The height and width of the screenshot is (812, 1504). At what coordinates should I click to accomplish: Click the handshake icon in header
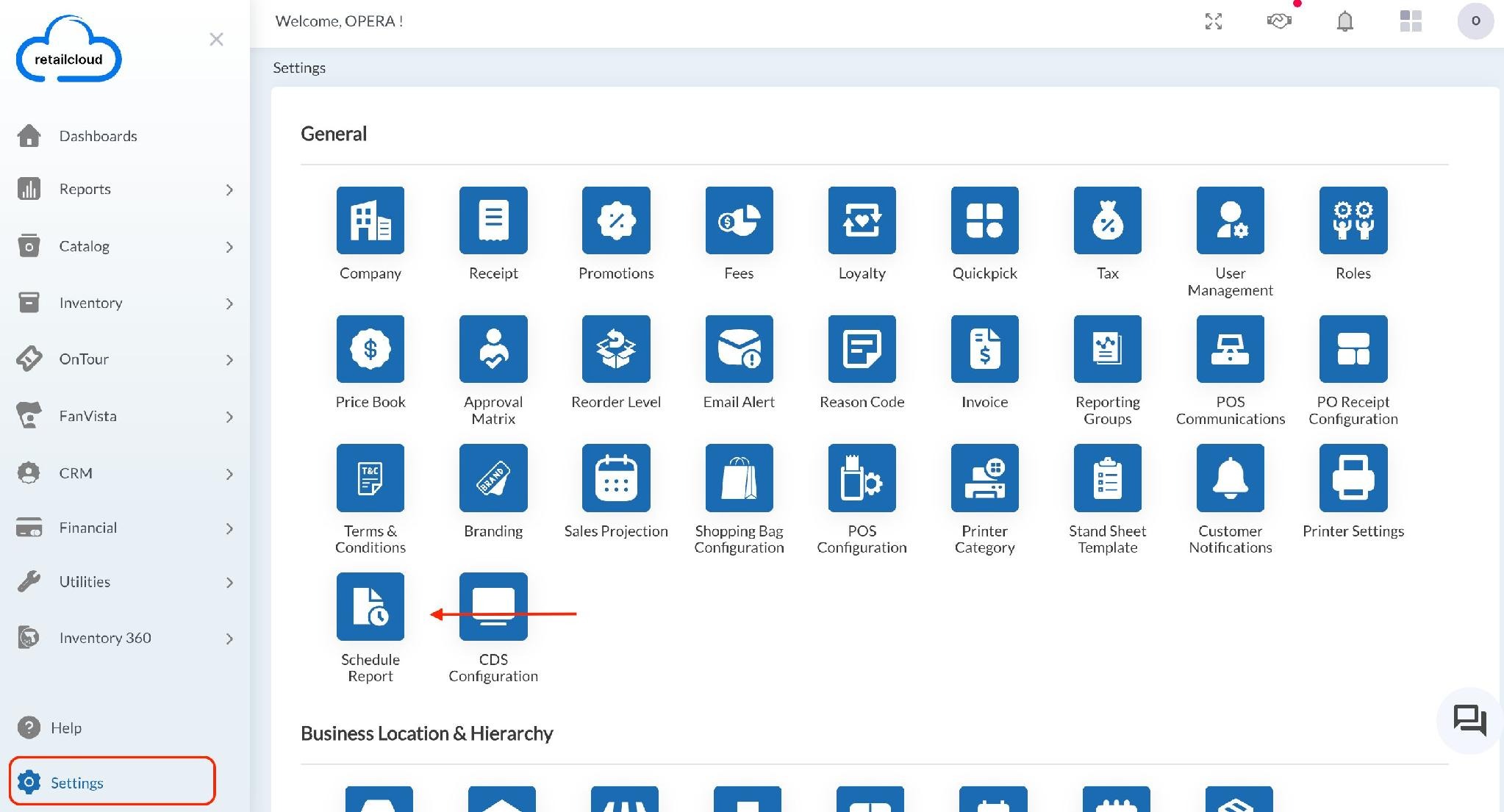[1279, 21]
